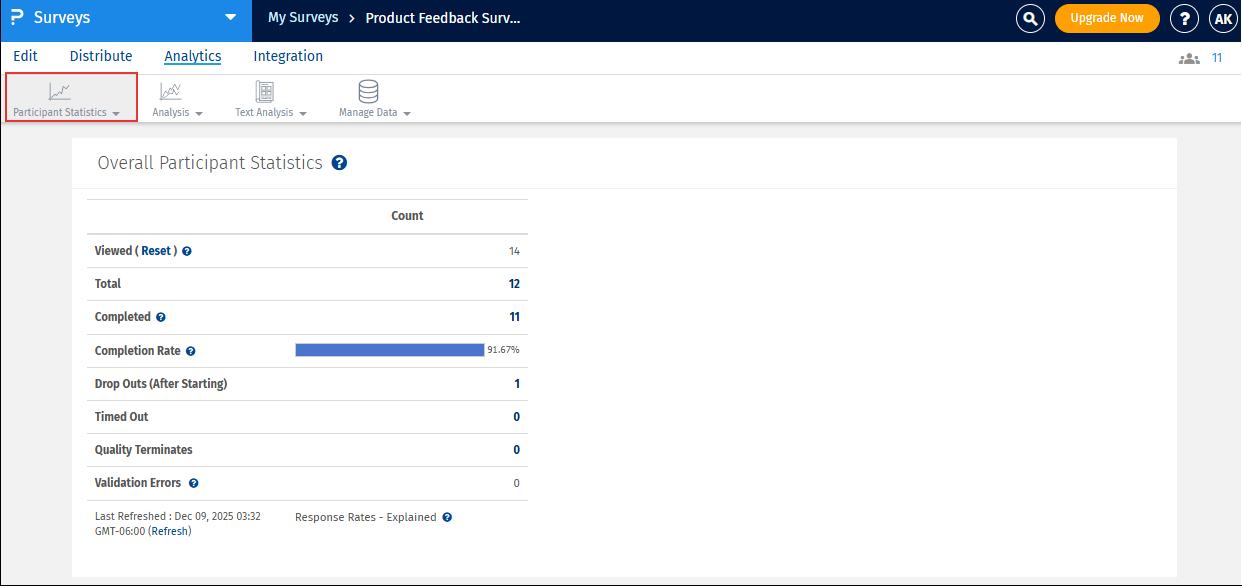Expand the Surveys product dropdown
The height and width of the screenshot is (586, 1242).
231,17
